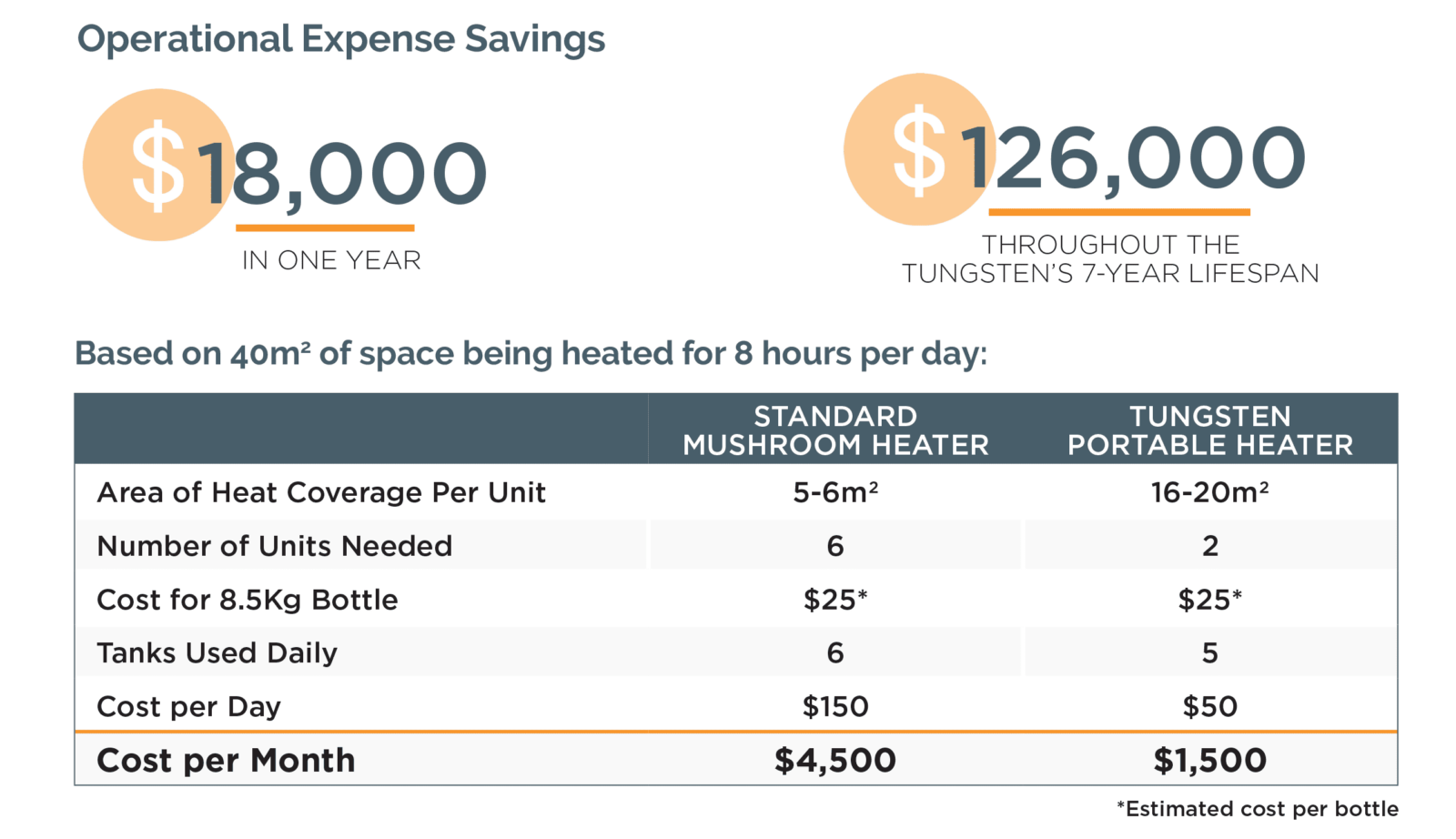Screen dimensions: 1456x839
Task: Select the "IN ONE YEAR" caption
Action: coord(331,260)
